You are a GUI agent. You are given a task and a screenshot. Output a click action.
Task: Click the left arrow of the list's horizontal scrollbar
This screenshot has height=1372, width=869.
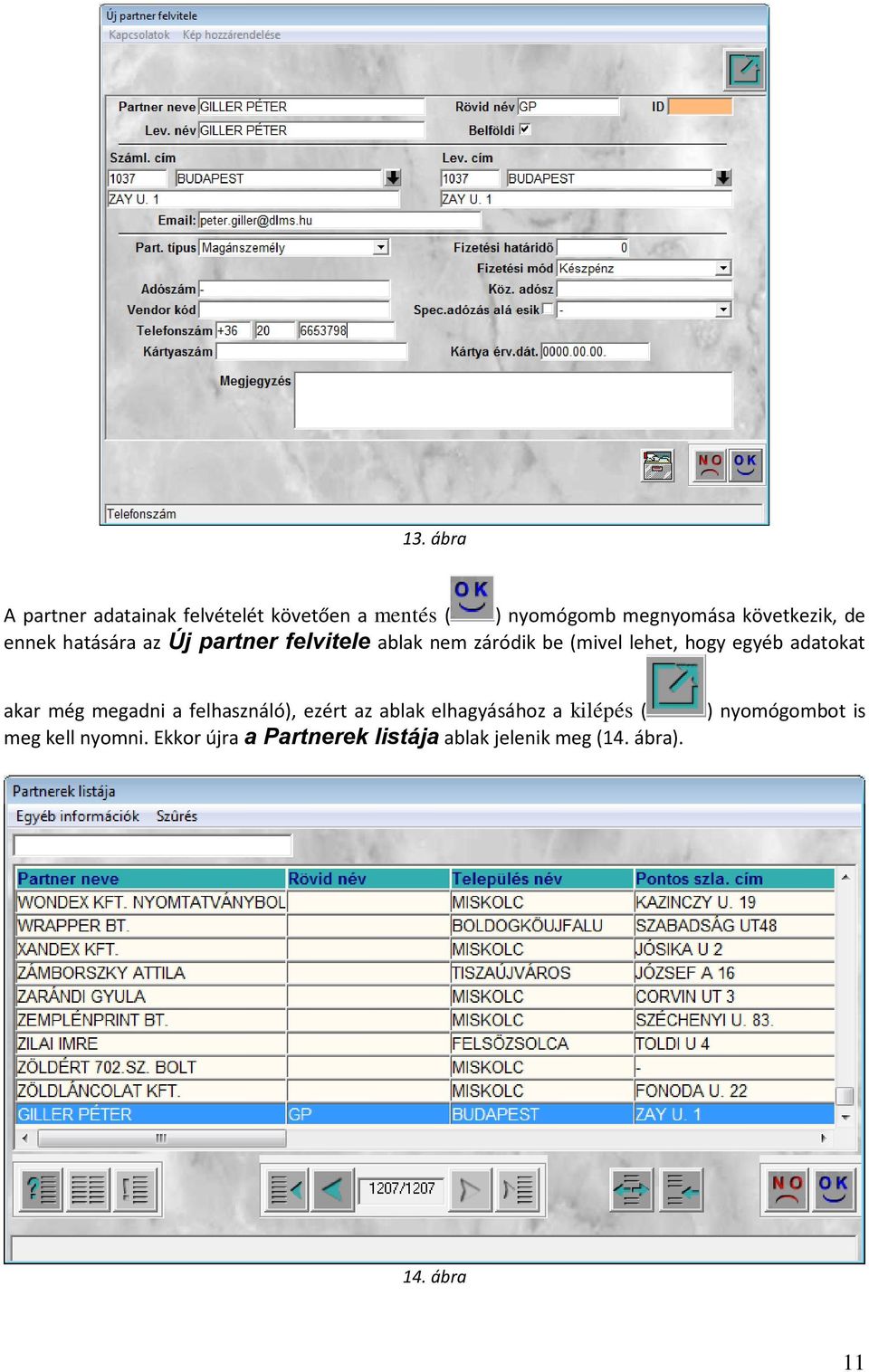pyautogui.click(x=24, y=1138)
